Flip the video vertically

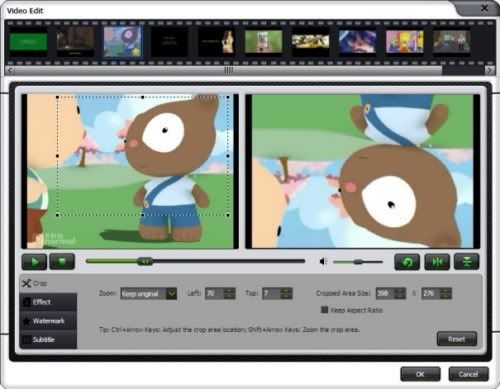pyautogui.click(x=466, y=262)
